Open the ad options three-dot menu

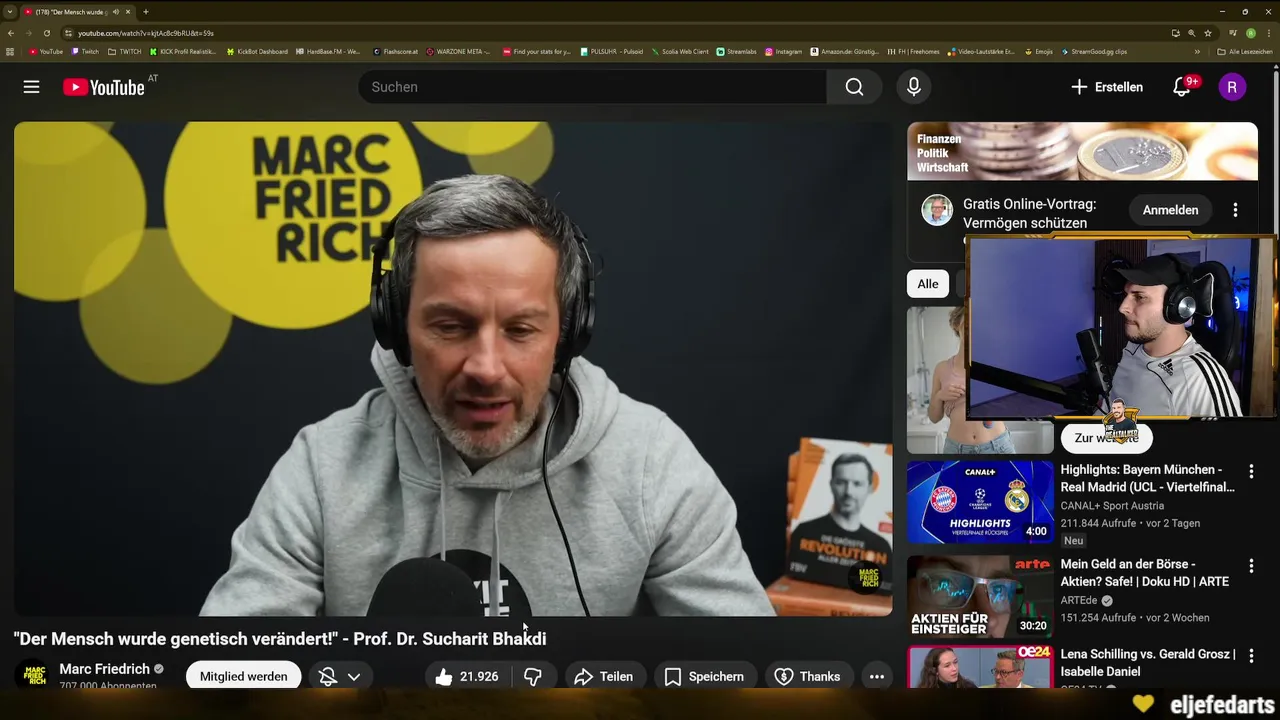coord(1235,210)
